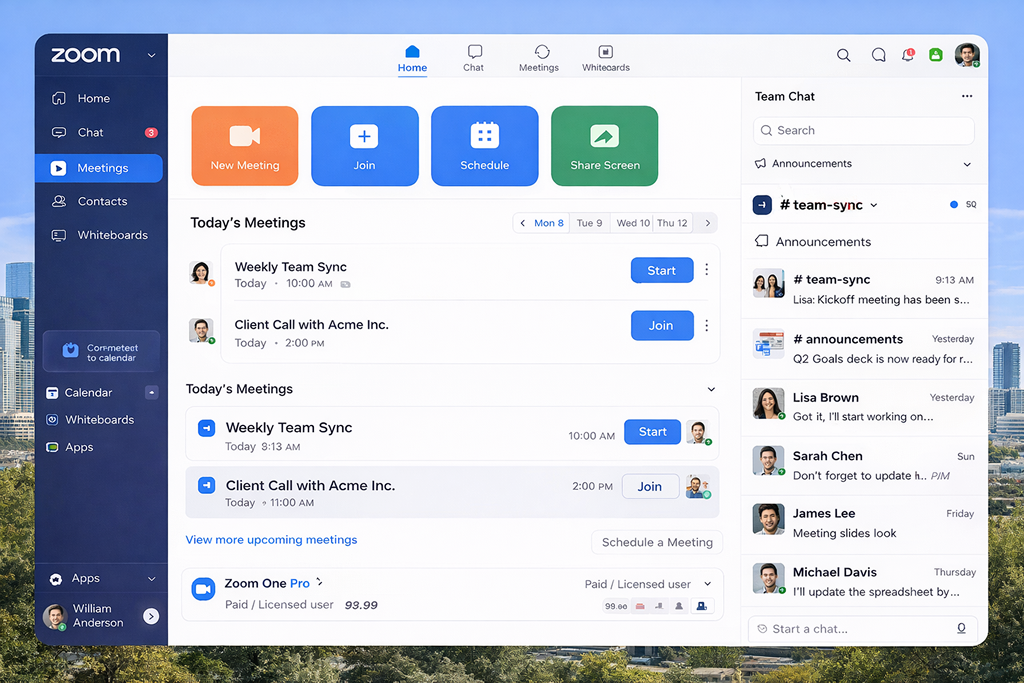Open Lisa Brown's chat conversation
Viewport: 1024px width, 683px height.
tap(863, 407)
